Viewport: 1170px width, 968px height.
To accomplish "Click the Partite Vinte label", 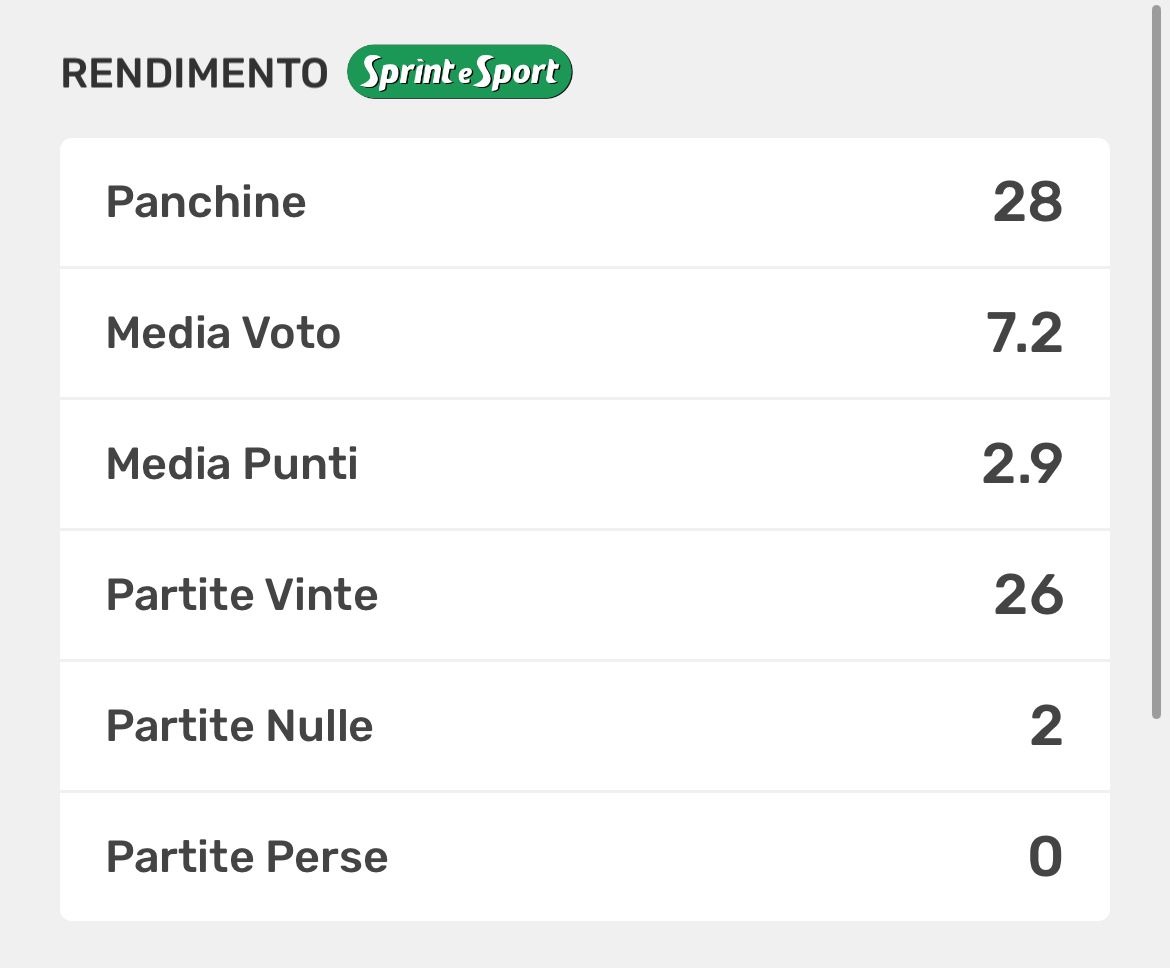I will [242, 595].
